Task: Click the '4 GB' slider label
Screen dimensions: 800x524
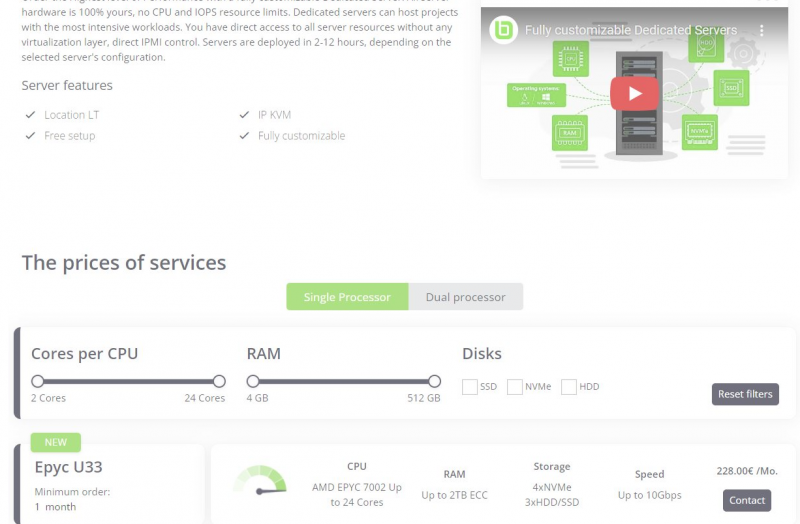Action: 257,398
